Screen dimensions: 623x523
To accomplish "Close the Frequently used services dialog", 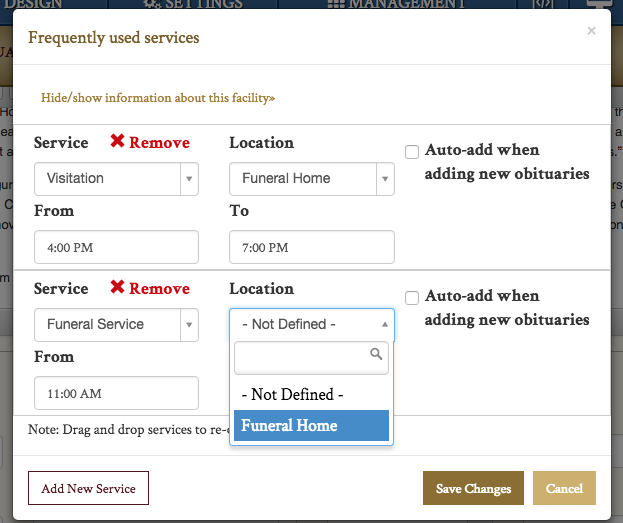I will pos(591,31).
